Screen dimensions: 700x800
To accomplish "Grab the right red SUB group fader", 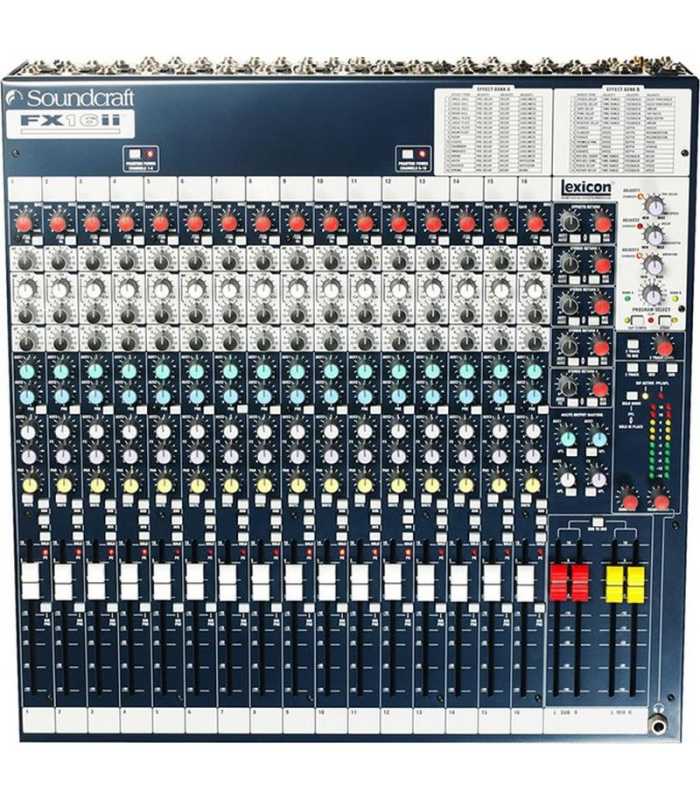I will click(580, 583).
